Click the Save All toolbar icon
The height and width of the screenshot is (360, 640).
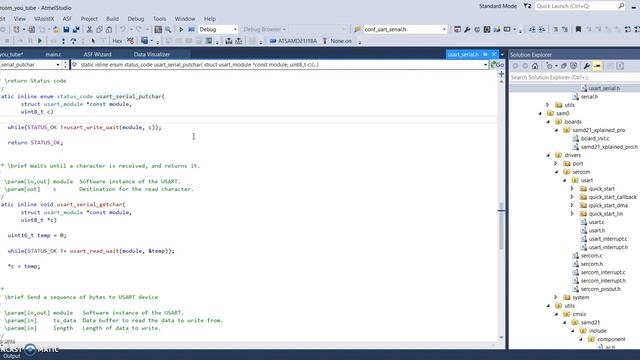click(x=76, y=29)
